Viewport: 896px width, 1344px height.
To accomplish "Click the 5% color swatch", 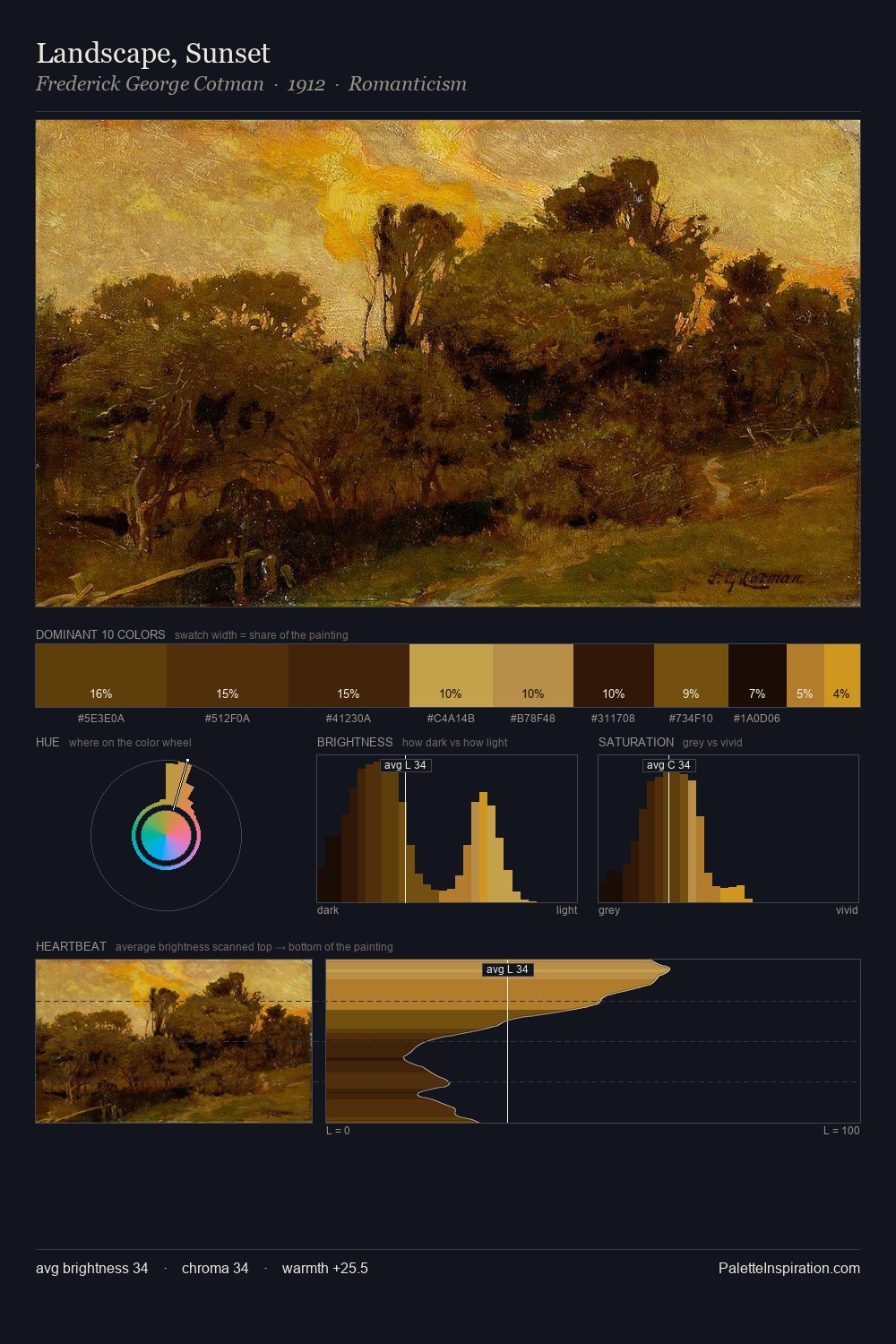I will [806, 676].
